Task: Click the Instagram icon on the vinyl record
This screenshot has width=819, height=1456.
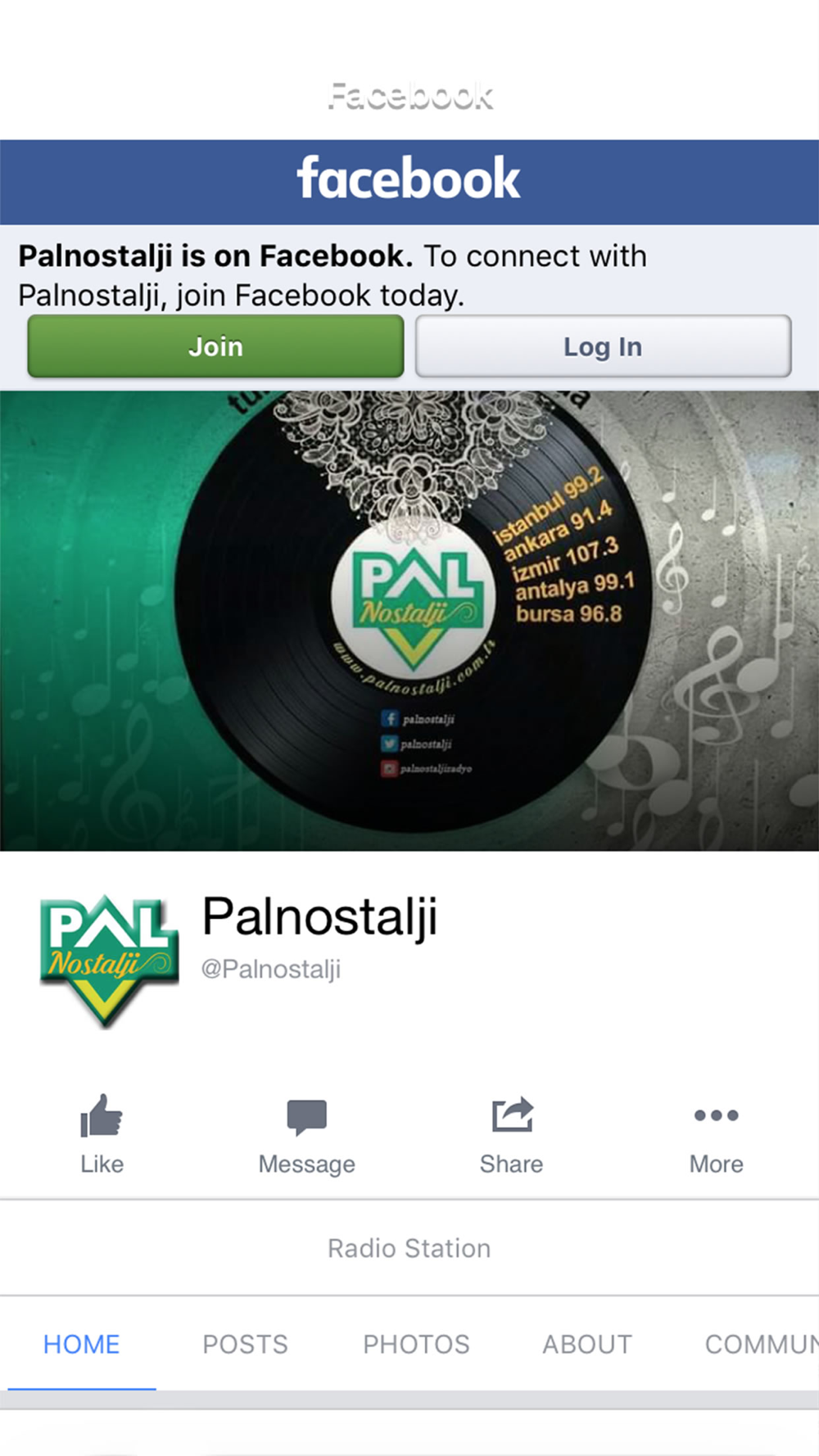Action: pyautogui.click(x=389, y=768)
